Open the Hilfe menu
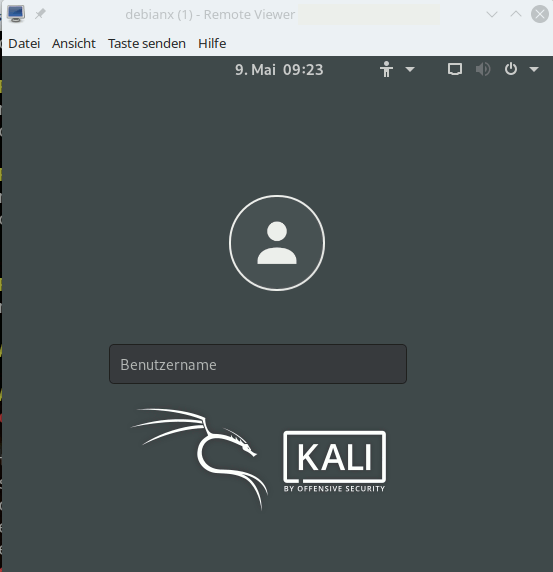 [212, 43]
